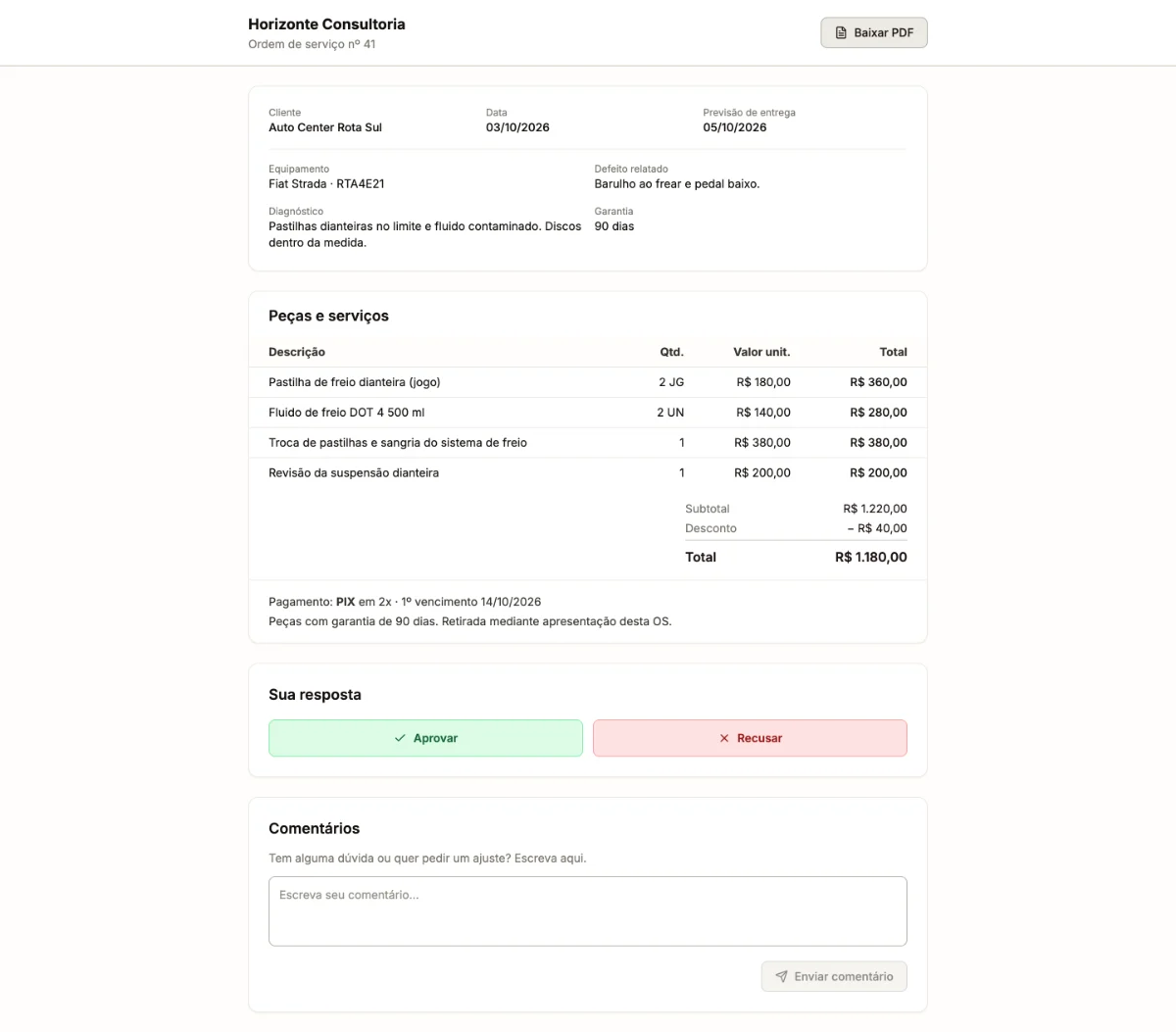The height and width of the screenshot is (1032, 1176).
Task: Click the line total R$ 380,00
Action: click(878, 443)
